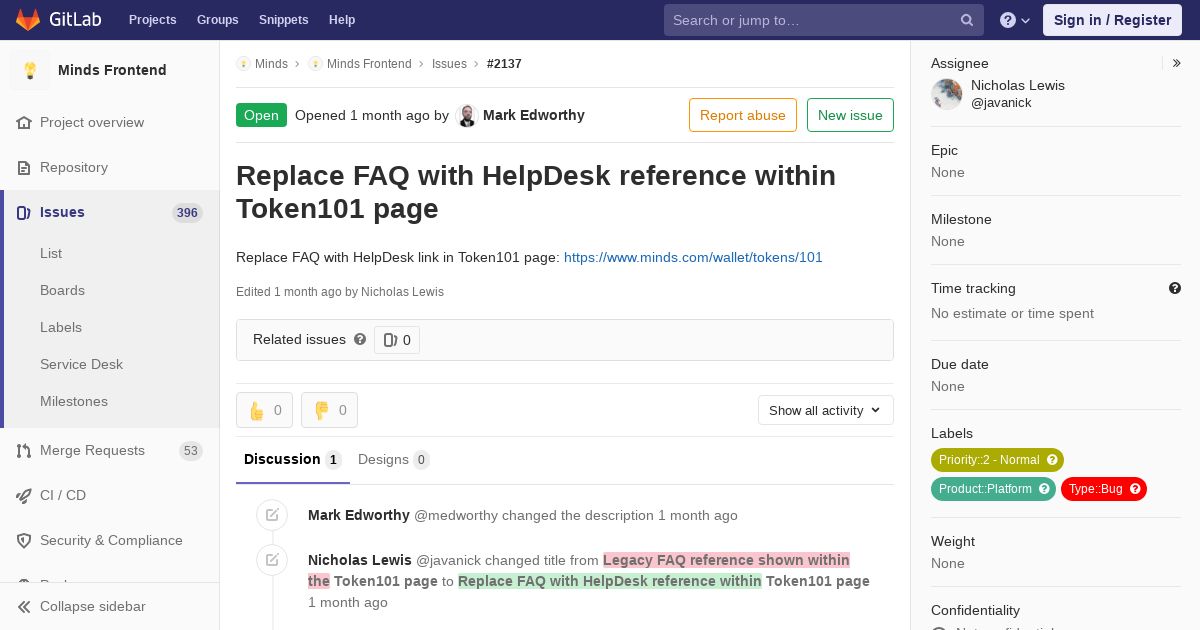Open the Help question mark menu
This screenshot has height=630, width=1200.
coord(1014,20)
